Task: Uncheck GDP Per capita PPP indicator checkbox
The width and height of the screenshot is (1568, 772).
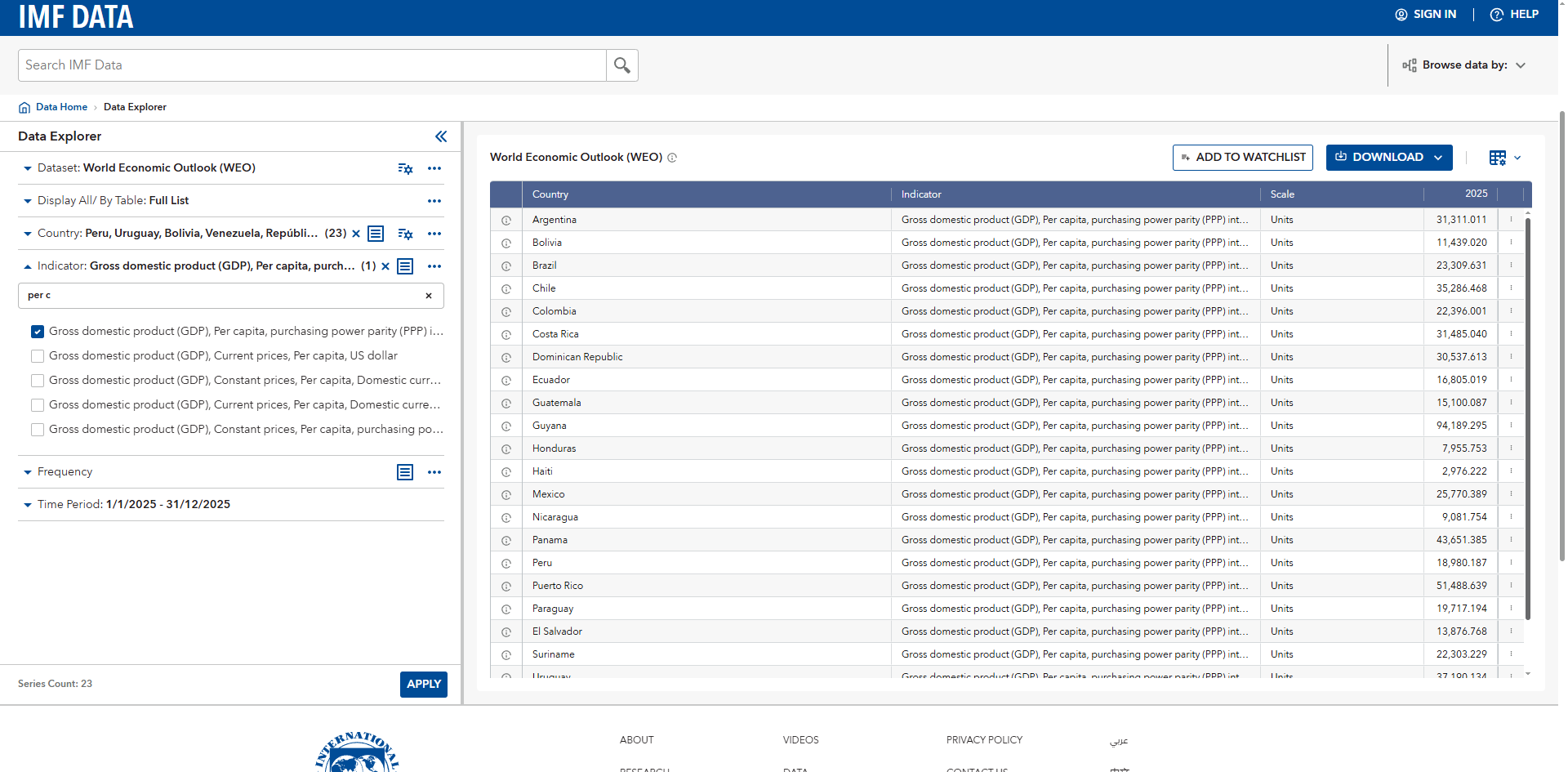Action: point(38,332)
